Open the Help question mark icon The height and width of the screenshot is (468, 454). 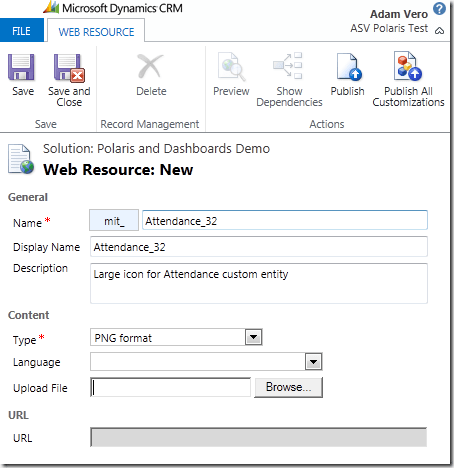[x=439, y=8]
